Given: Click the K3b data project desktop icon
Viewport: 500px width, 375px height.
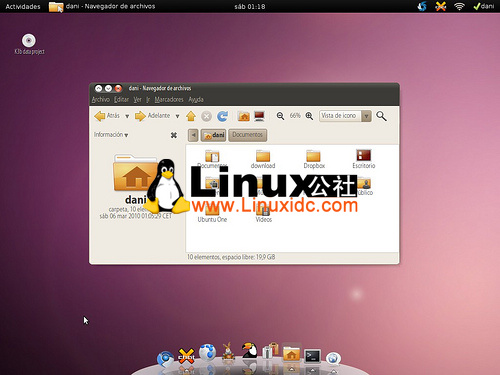Looking at the screenshot, I should coord(29,44).
